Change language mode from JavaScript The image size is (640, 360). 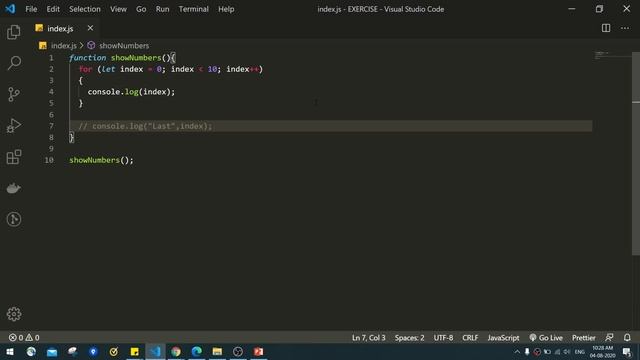[503, 338]
